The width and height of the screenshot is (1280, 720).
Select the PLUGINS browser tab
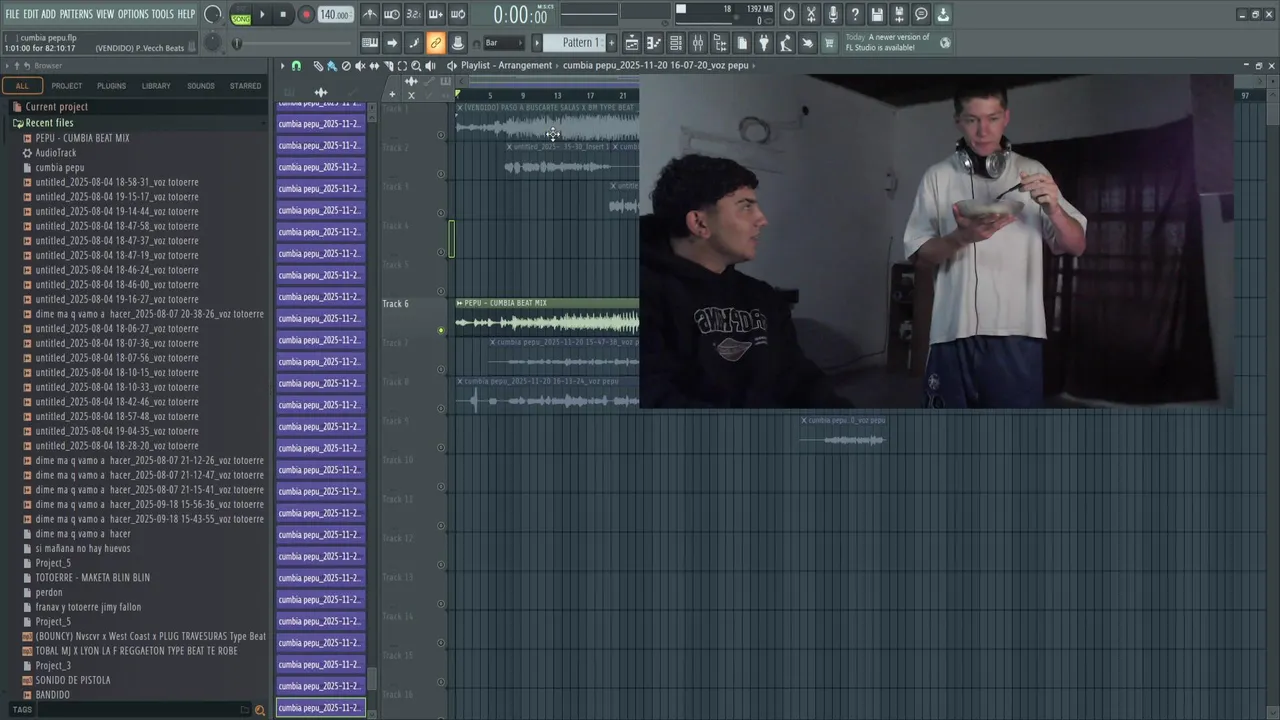pos(111,86)
